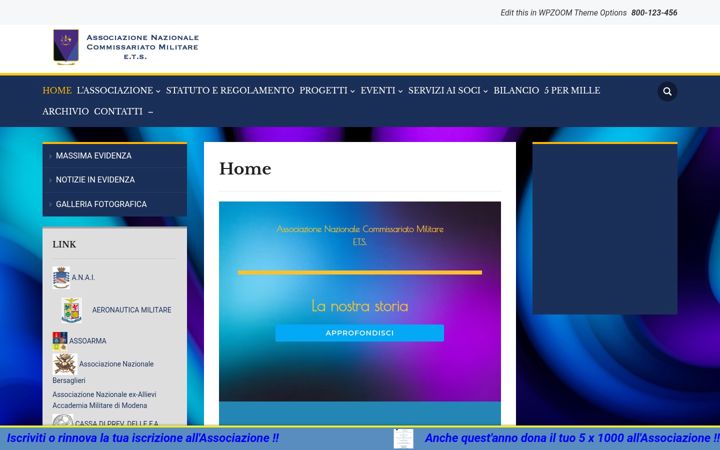Click the Approfondisci button

point(360,333)
